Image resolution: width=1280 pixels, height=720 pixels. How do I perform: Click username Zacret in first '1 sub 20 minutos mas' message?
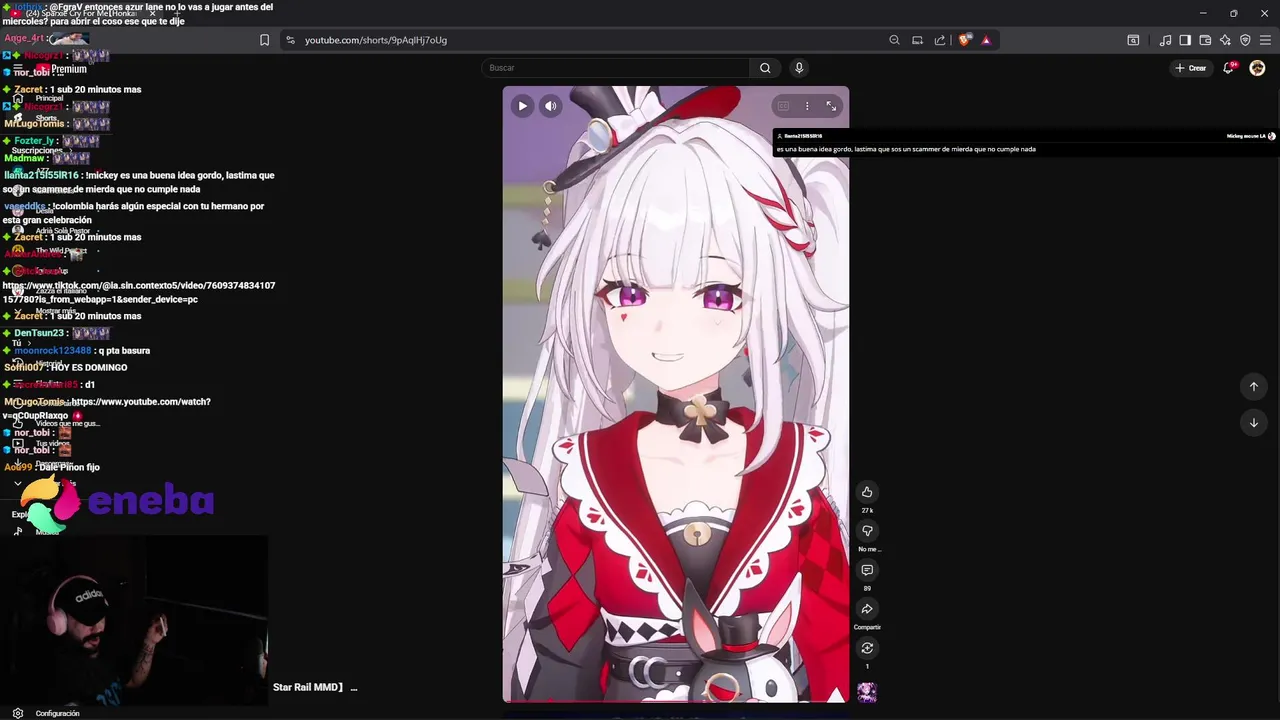click(x=28, y=89)
